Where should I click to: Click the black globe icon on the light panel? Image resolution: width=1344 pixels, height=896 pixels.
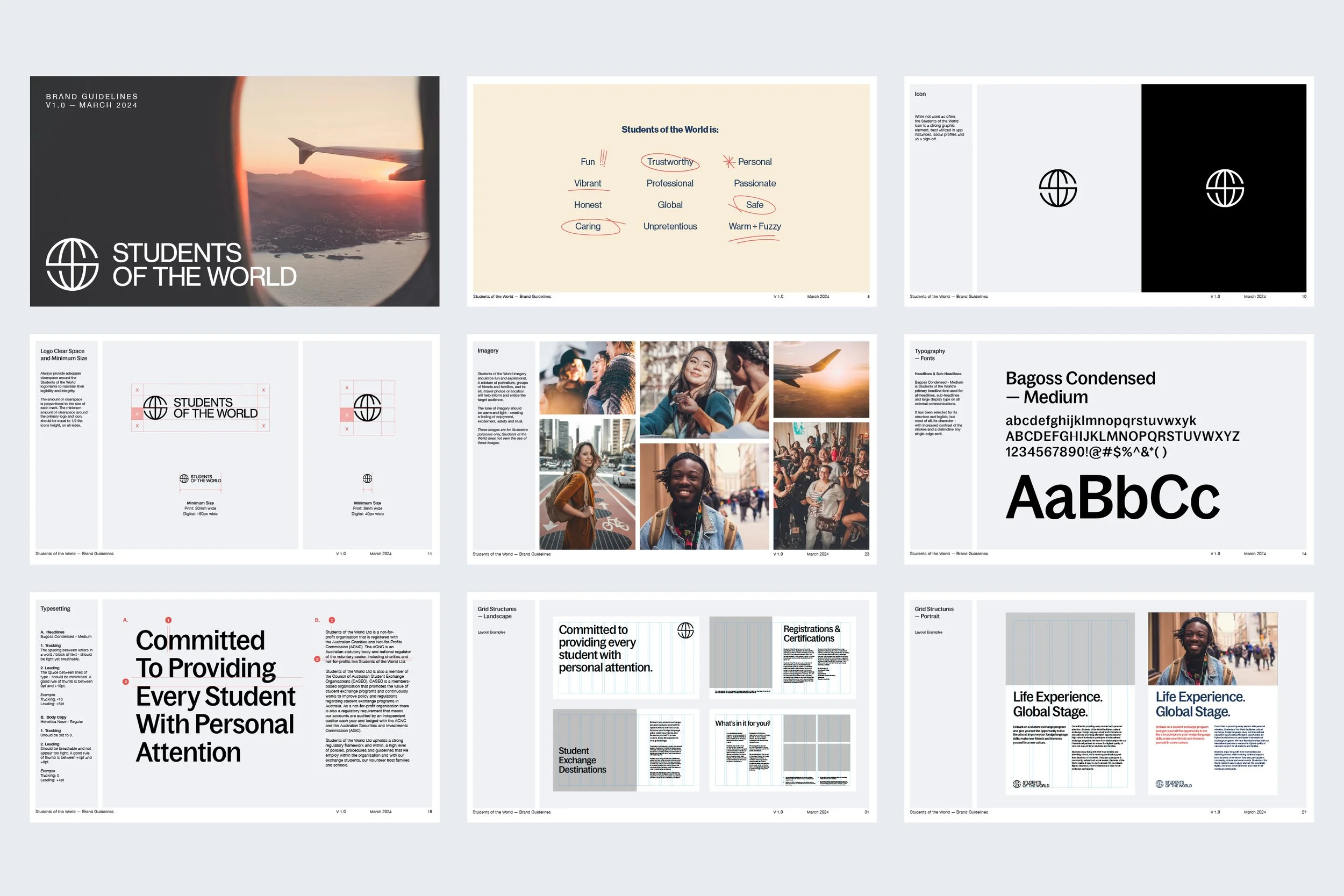(x=1057, y=188)
